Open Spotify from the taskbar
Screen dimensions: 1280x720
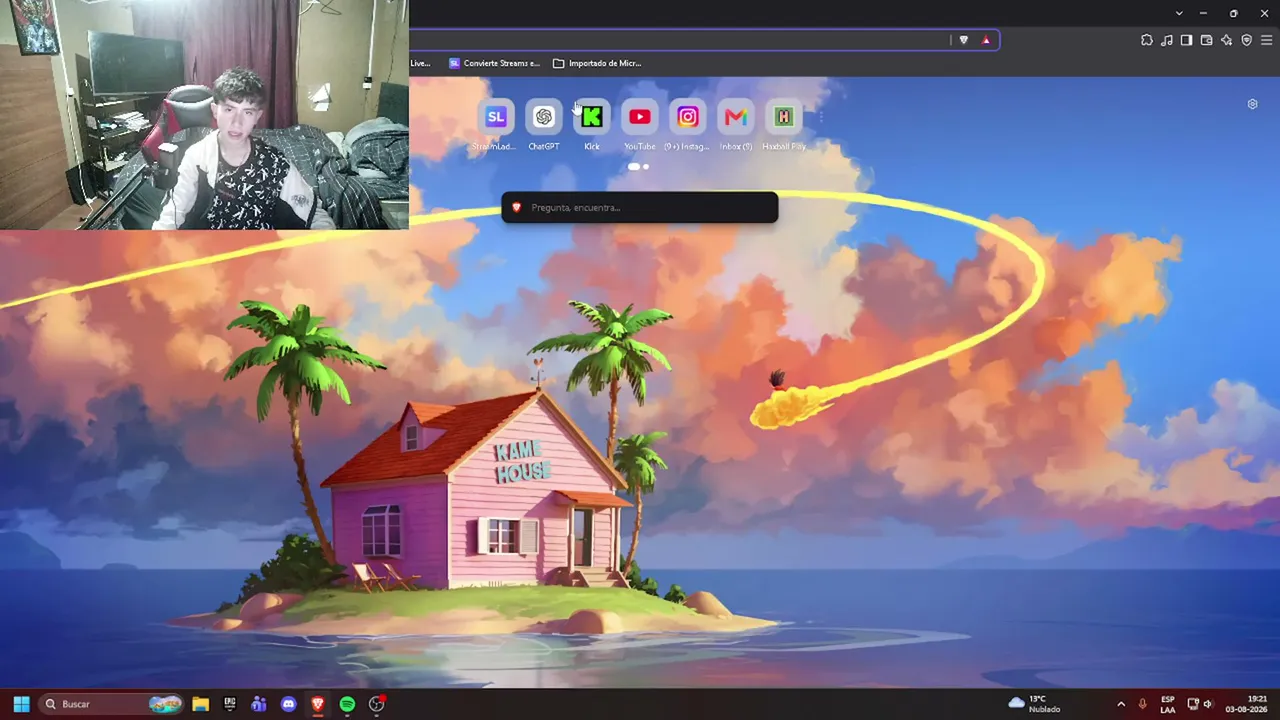[x=347, y=704]
